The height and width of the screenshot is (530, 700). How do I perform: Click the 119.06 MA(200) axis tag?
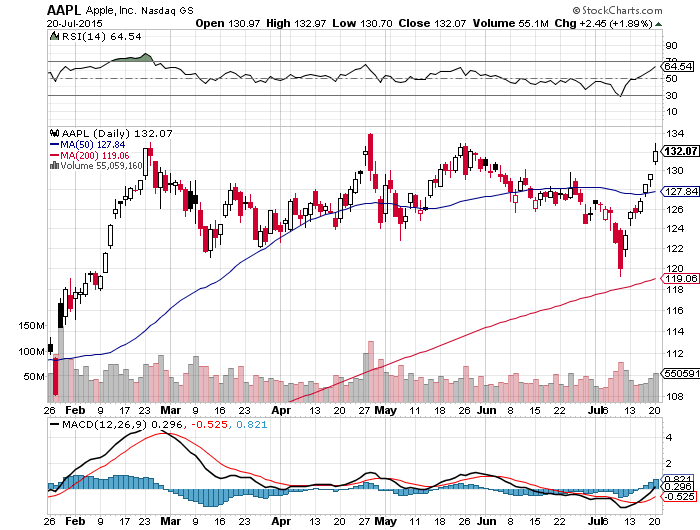coord(680,279)
